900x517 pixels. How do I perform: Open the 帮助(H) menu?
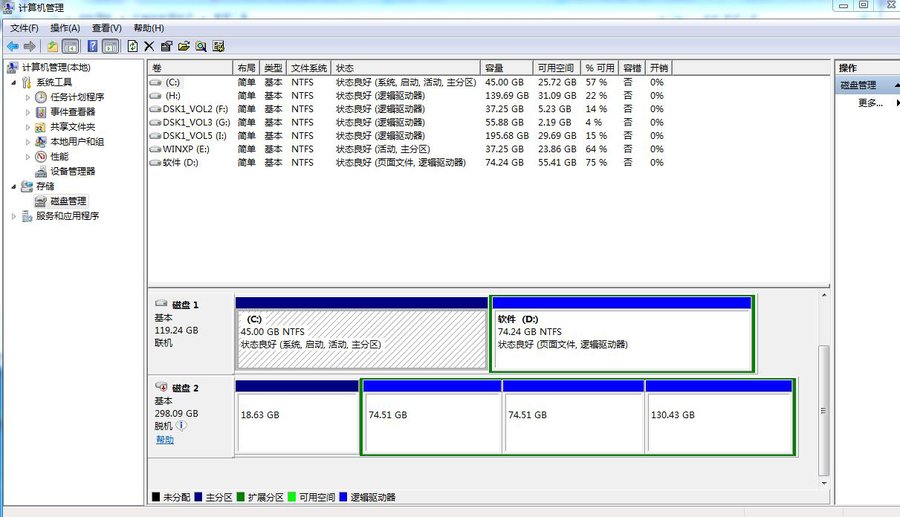(x=149, y=28)
